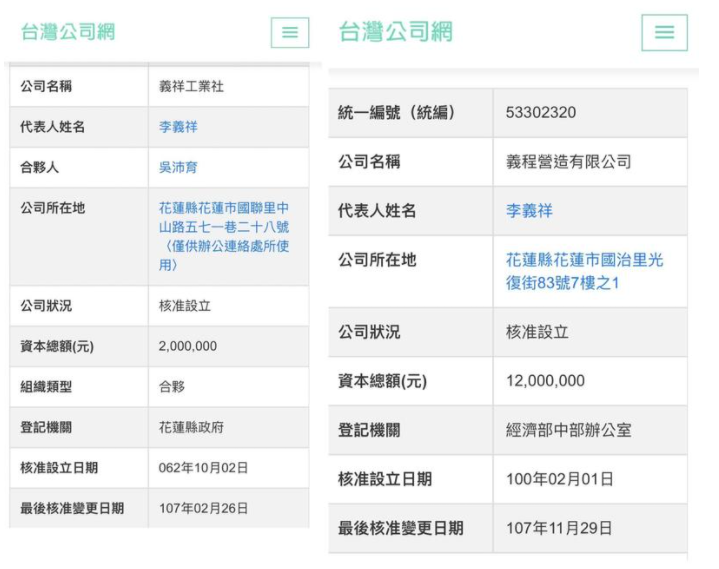Click the 台灣公司網 logo on the right page
719x569 pixels.
click(x=396, y=32)
